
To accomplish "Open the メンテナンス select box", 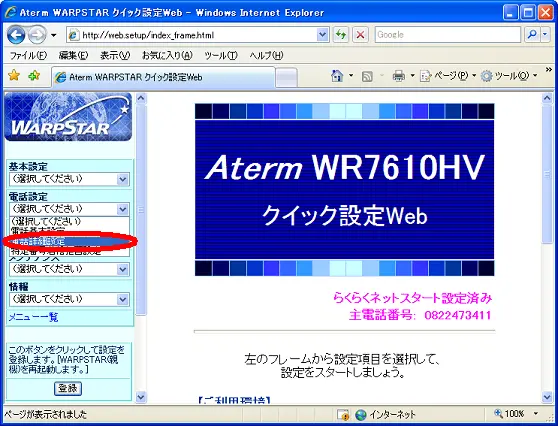I will pyautogui.click(x=69, y=269).
